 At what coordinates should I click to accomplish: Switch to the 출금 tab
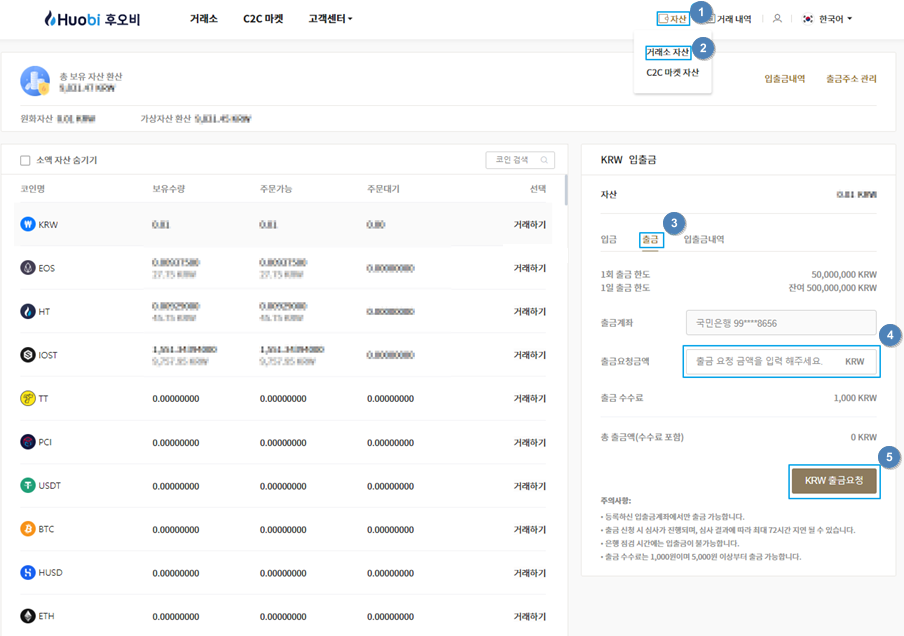[x=650, y=239]
